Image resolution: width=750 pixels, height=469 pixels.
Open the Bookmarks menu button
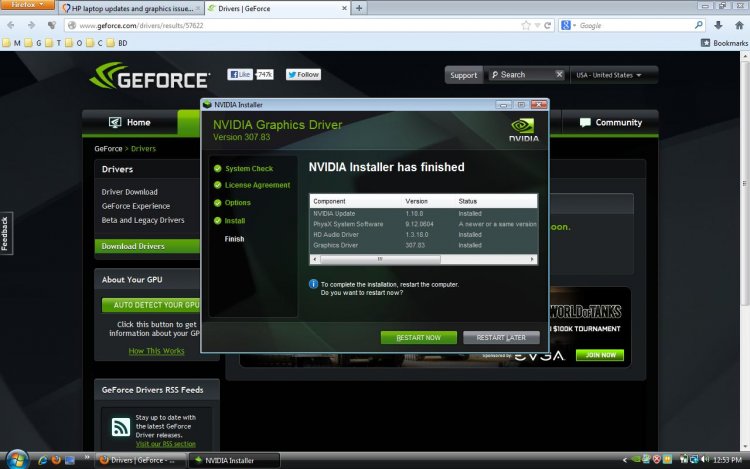pyautogui.click(x=724, y=43)
